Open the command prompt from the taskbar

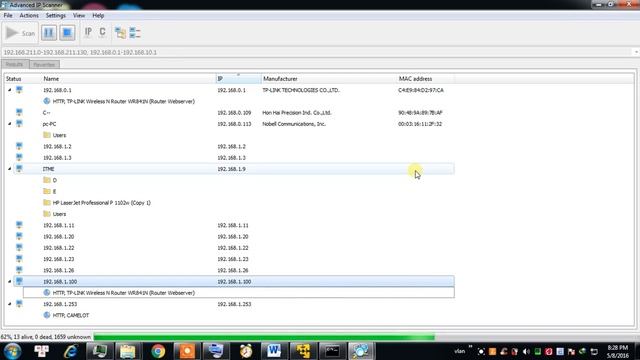pyautogui.click(x=332, y=351)
